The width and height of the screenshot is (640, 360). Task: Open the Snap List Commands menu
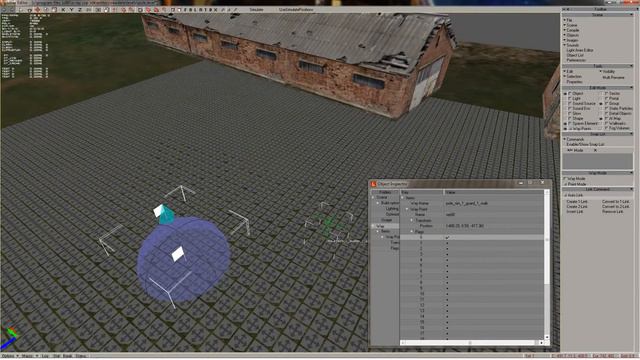click(574, 139)
